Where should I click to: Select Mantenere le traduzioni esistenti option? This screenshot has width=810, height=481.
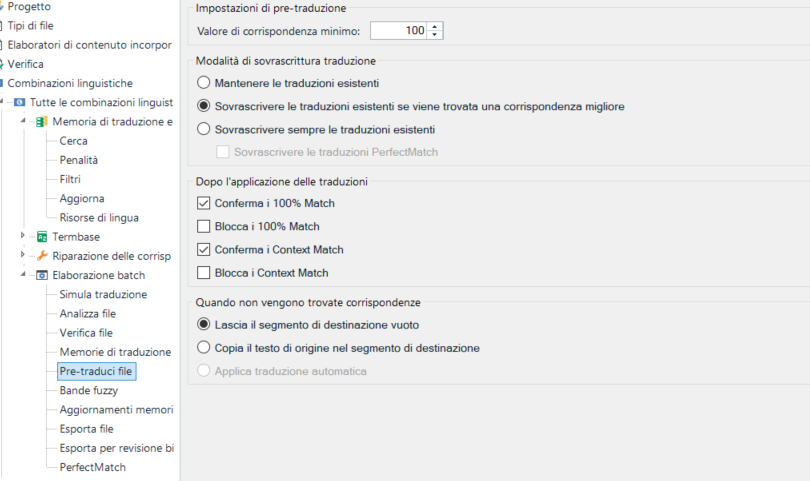[204, 83]
